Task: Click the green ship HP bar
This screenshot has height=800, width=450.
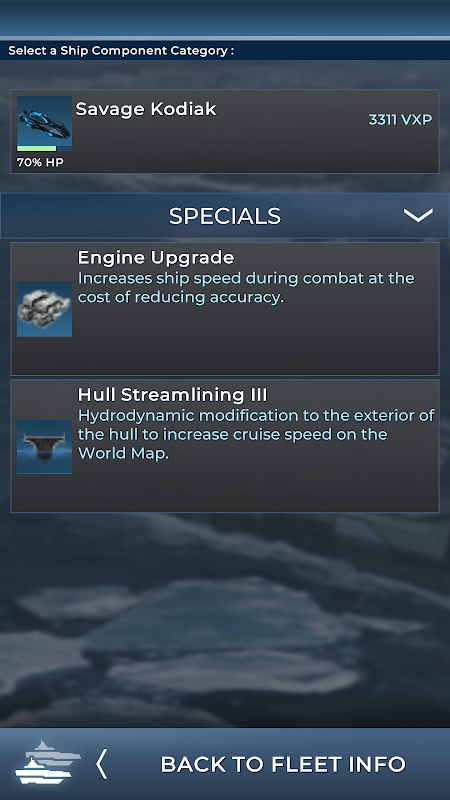Action: (37, 148)
